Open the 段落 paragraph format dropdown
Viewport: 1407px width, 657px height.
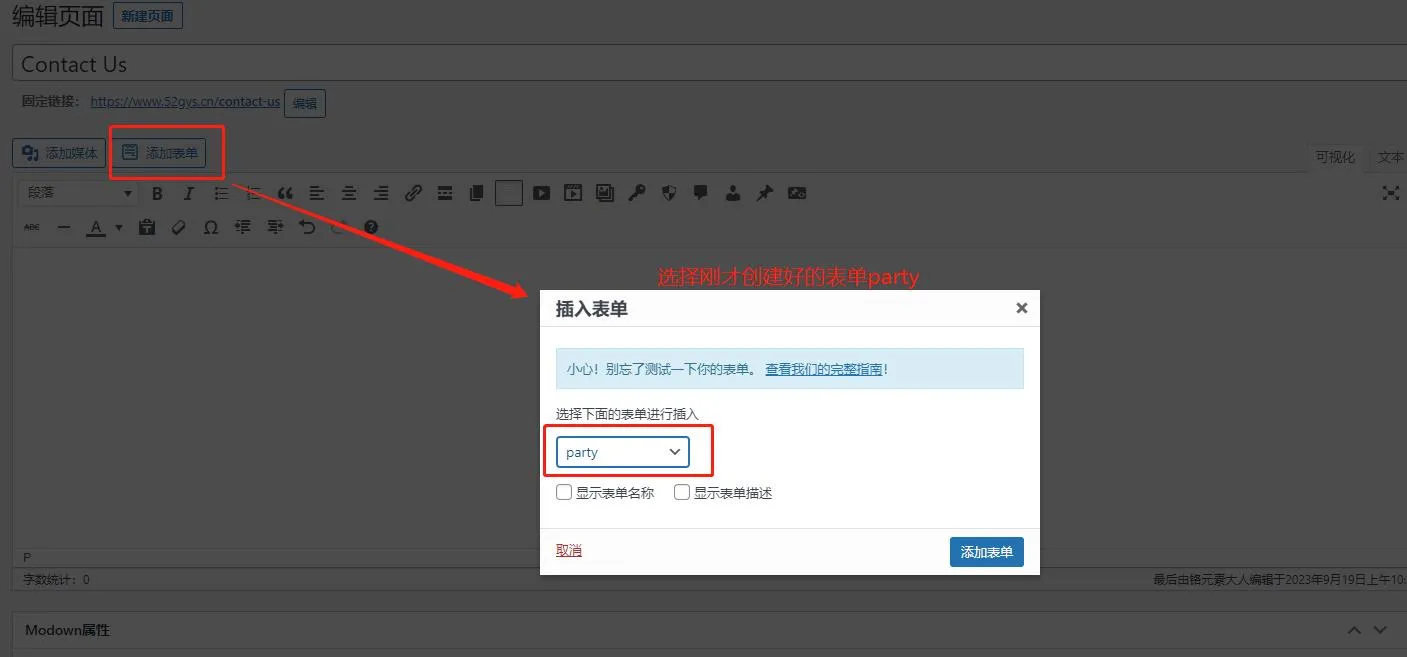tap(78, 193)
